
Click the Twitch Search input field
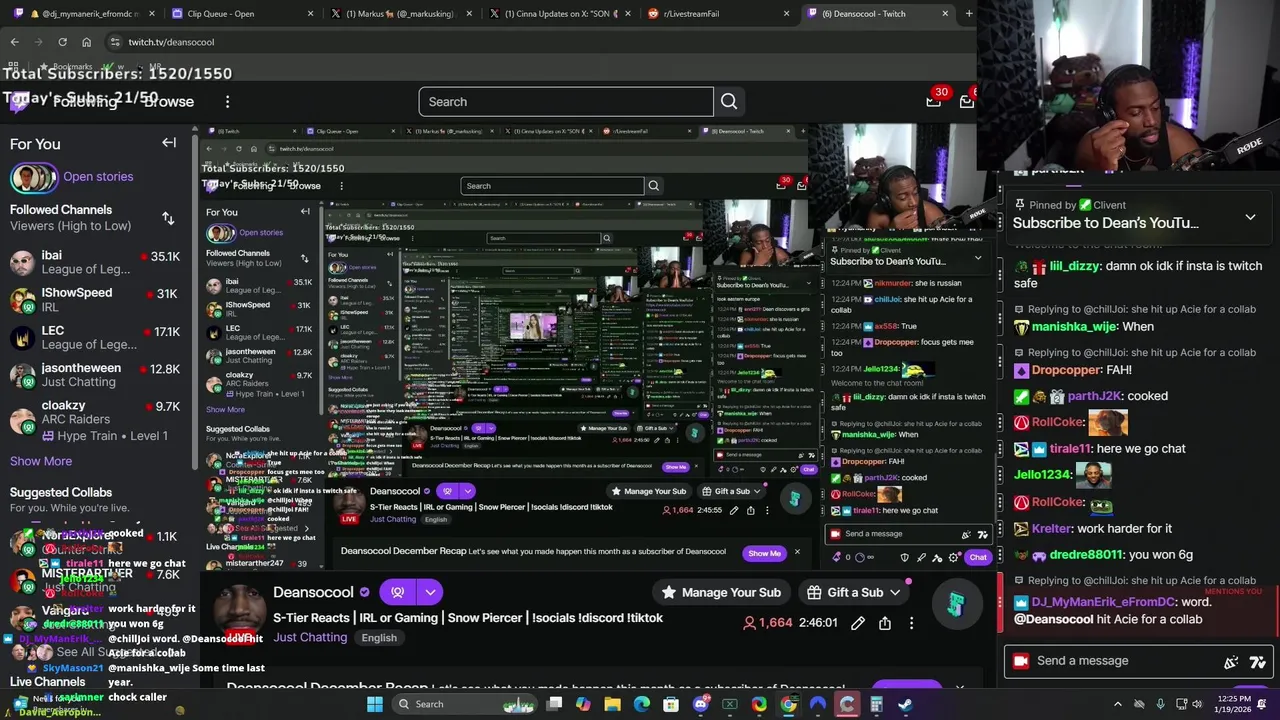pos(566,101)
